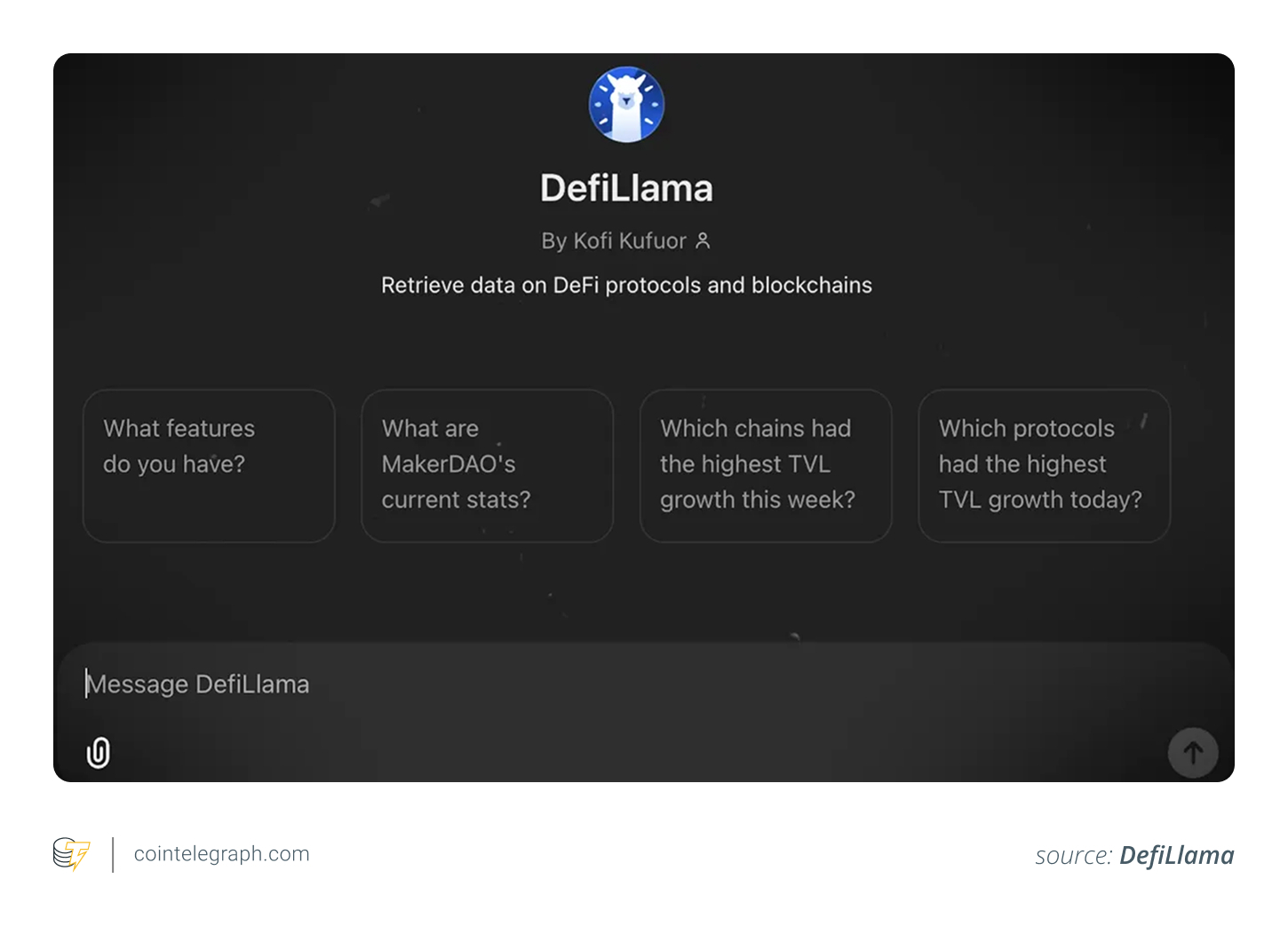Image resolution: width=1288 pixels, height=926 pixels.
Task: Click the word "MakerDAO's" in the second card
Action: (449, 464)
